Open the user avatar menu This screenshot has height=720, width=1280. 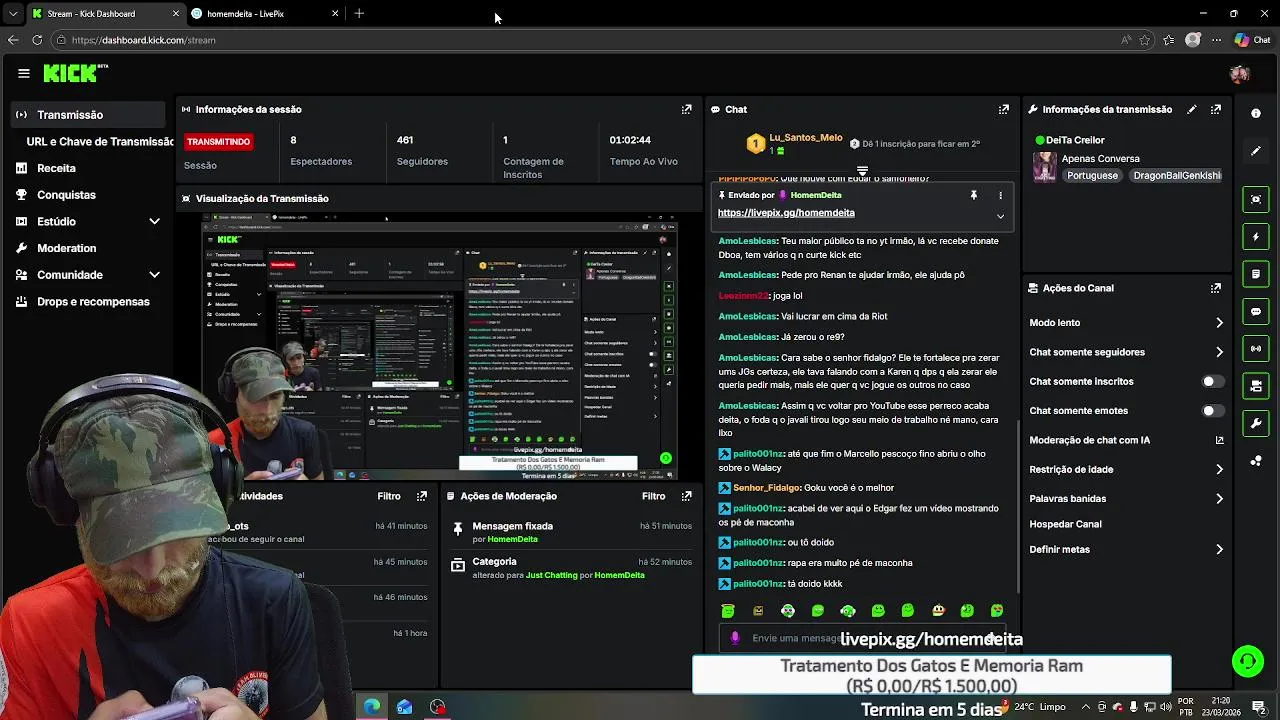pyautogui.click(x=1240, y=74)
